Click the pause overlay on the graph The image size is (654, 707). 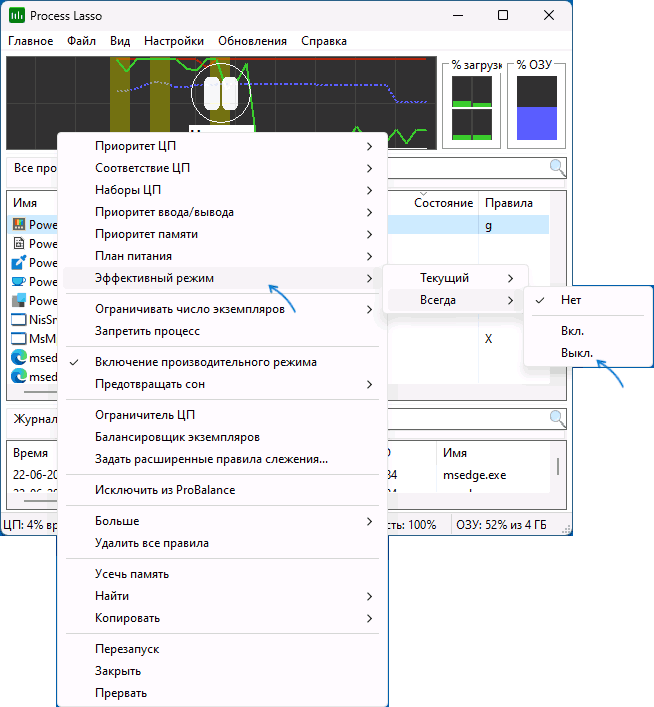[x=221, y=93]
